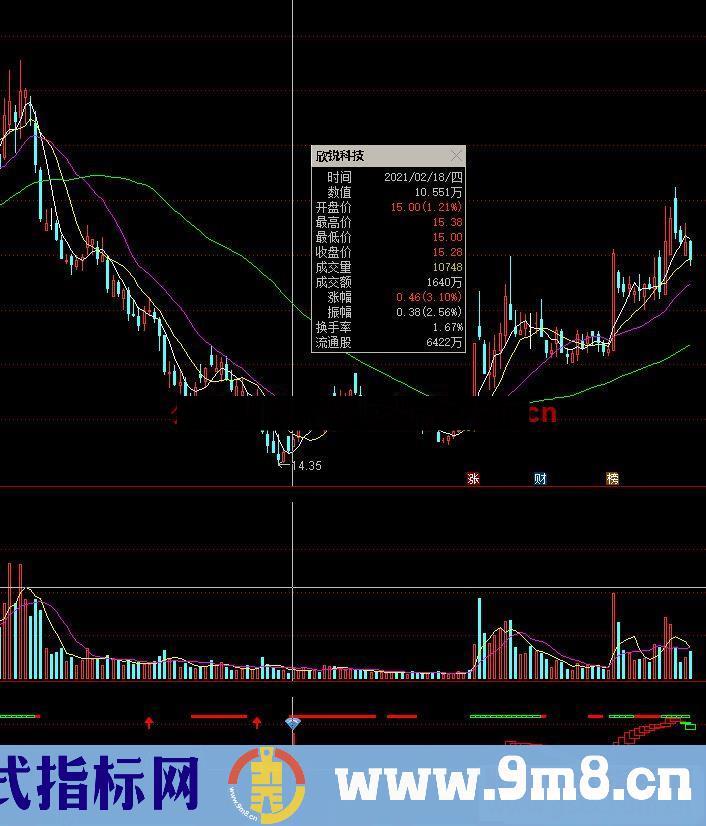706x826 pixels.
Task: Select the 开盘价 row in popup
Action: pyautogui.click(x=388, y=207)
